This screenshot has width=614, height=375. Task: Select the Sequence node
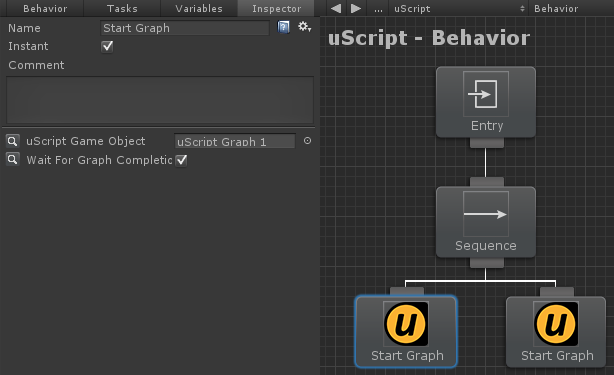pos(486,222)
